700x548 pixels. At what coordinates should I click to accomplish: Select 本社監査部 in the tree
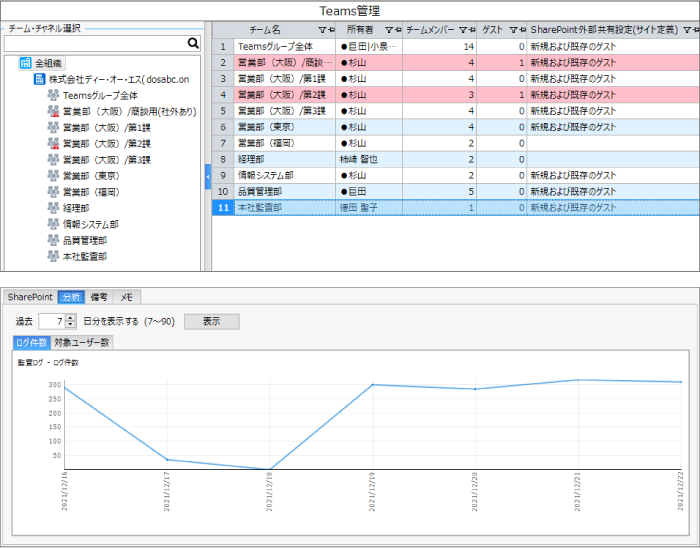(x=85, y=257)
